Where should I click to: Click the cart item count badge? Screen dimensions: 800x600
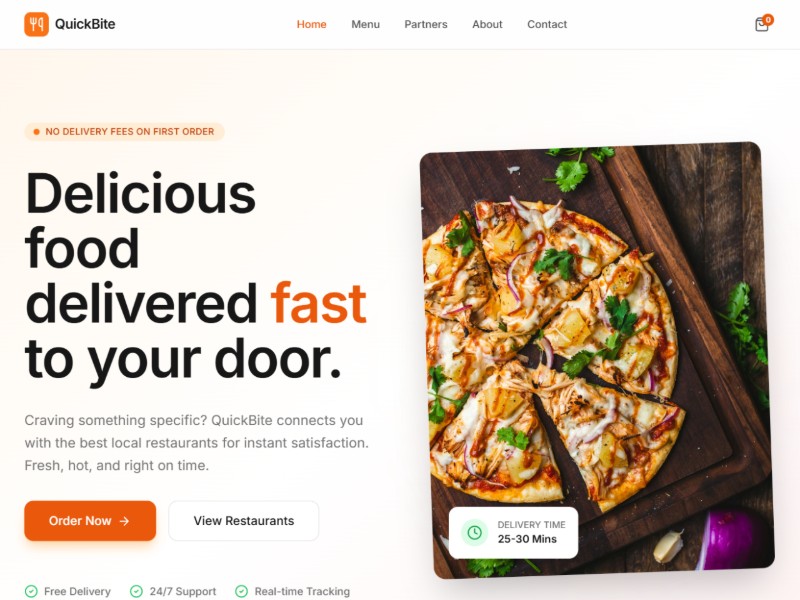[x=768, y=20]
